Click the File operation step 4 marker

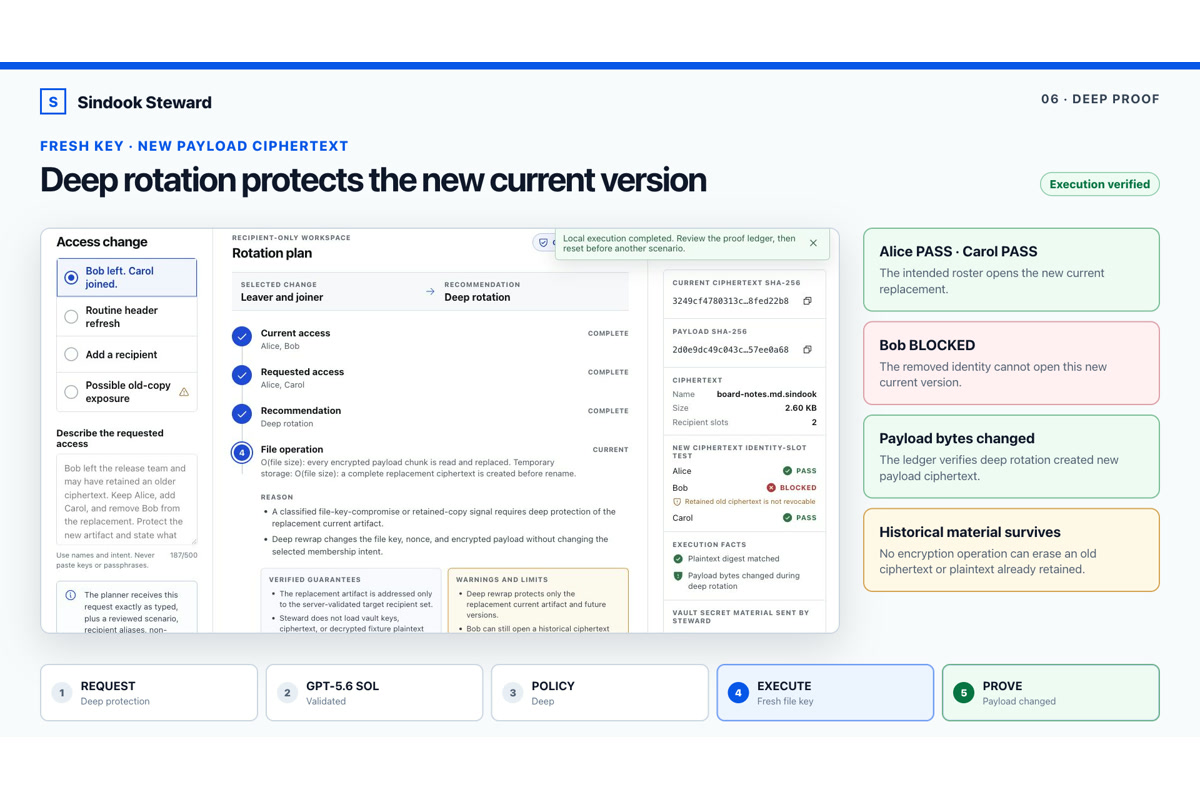pos(242,453)
